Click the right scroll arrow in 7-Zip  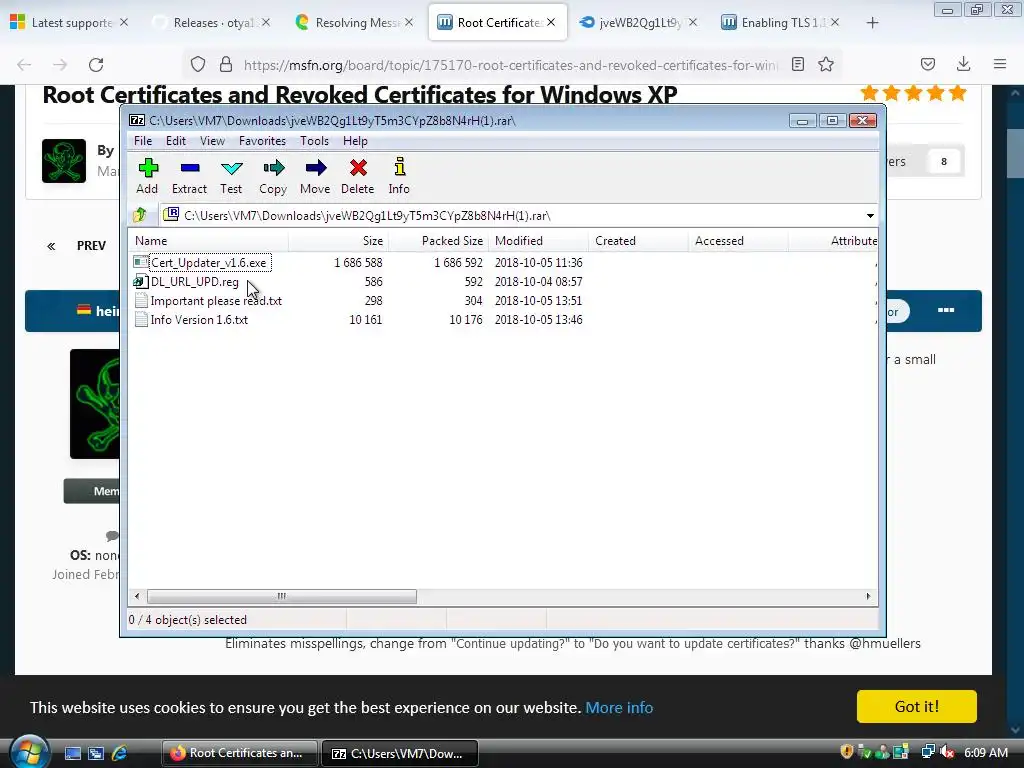868,596
